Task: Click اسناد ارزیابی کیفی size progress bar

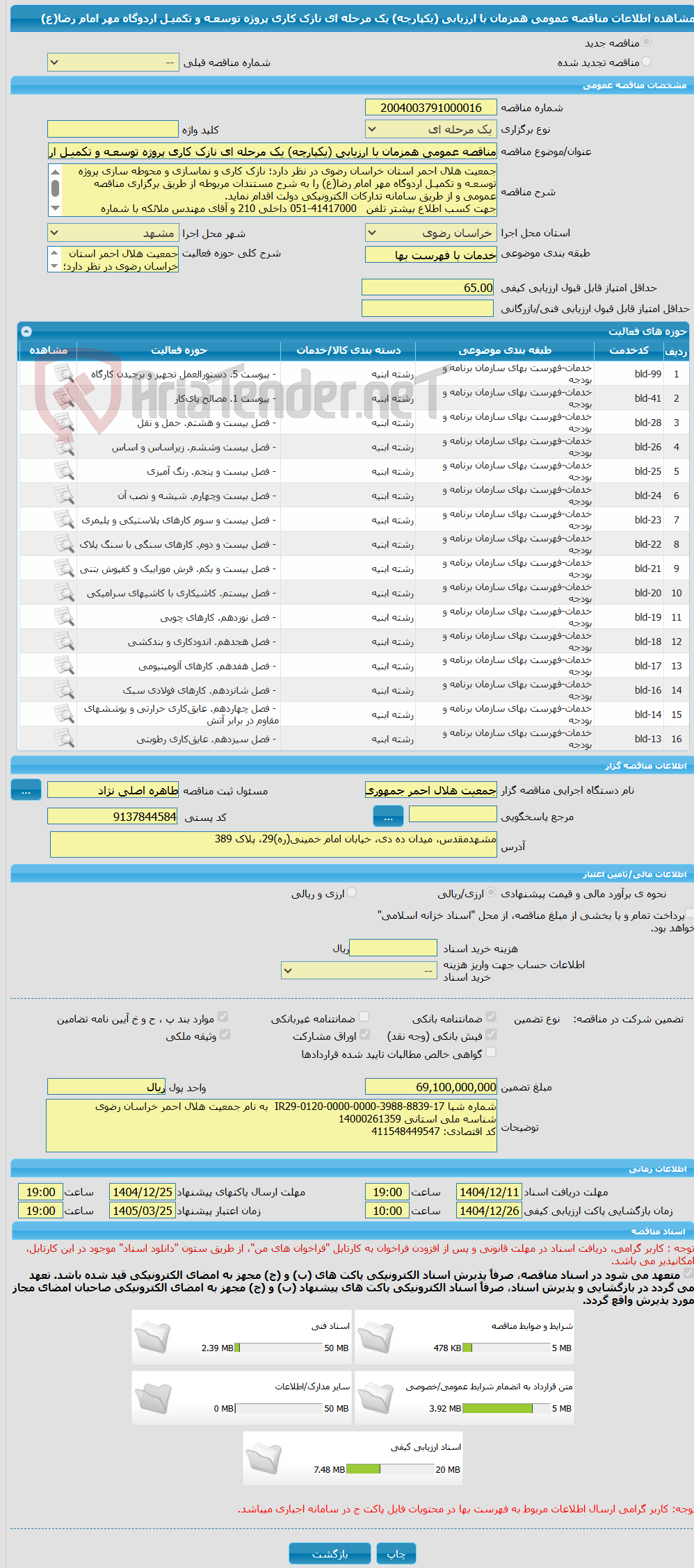Action: [390, 1469]
